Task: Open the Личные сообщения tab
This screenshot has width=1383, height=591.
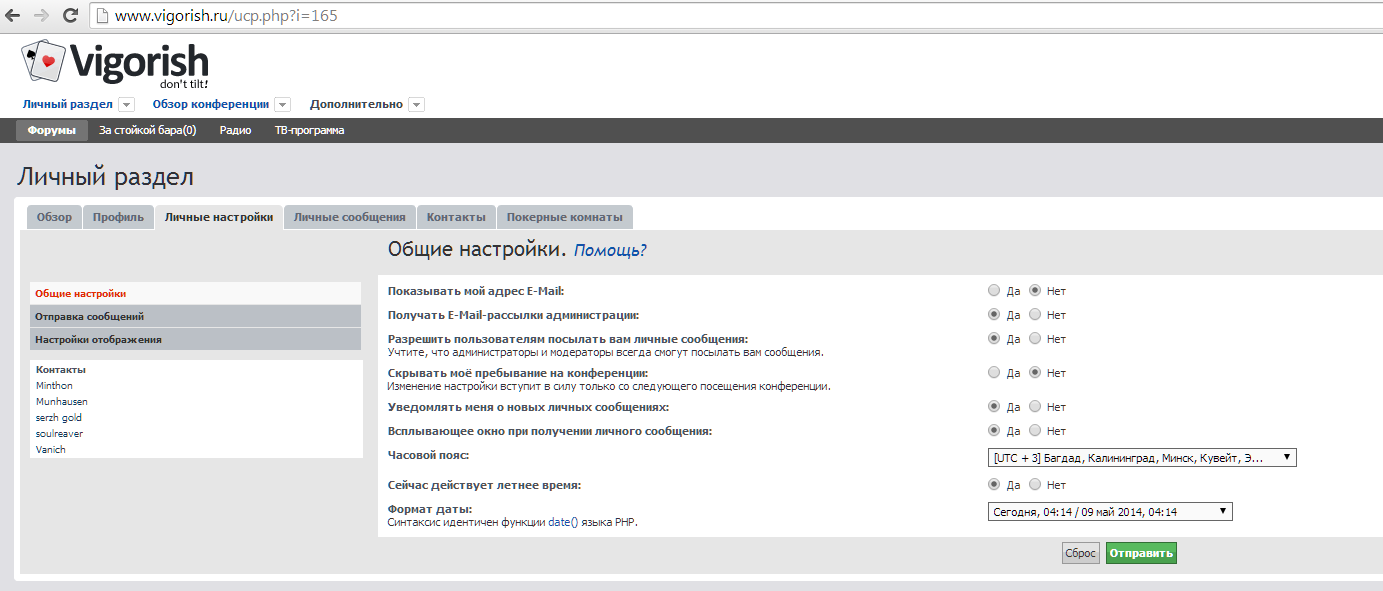Action: pos(349,217)
